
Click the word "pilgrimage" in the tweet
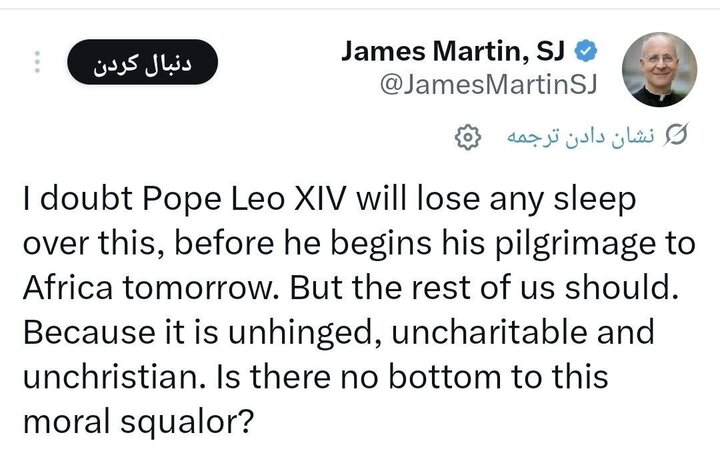coord(536,243)
